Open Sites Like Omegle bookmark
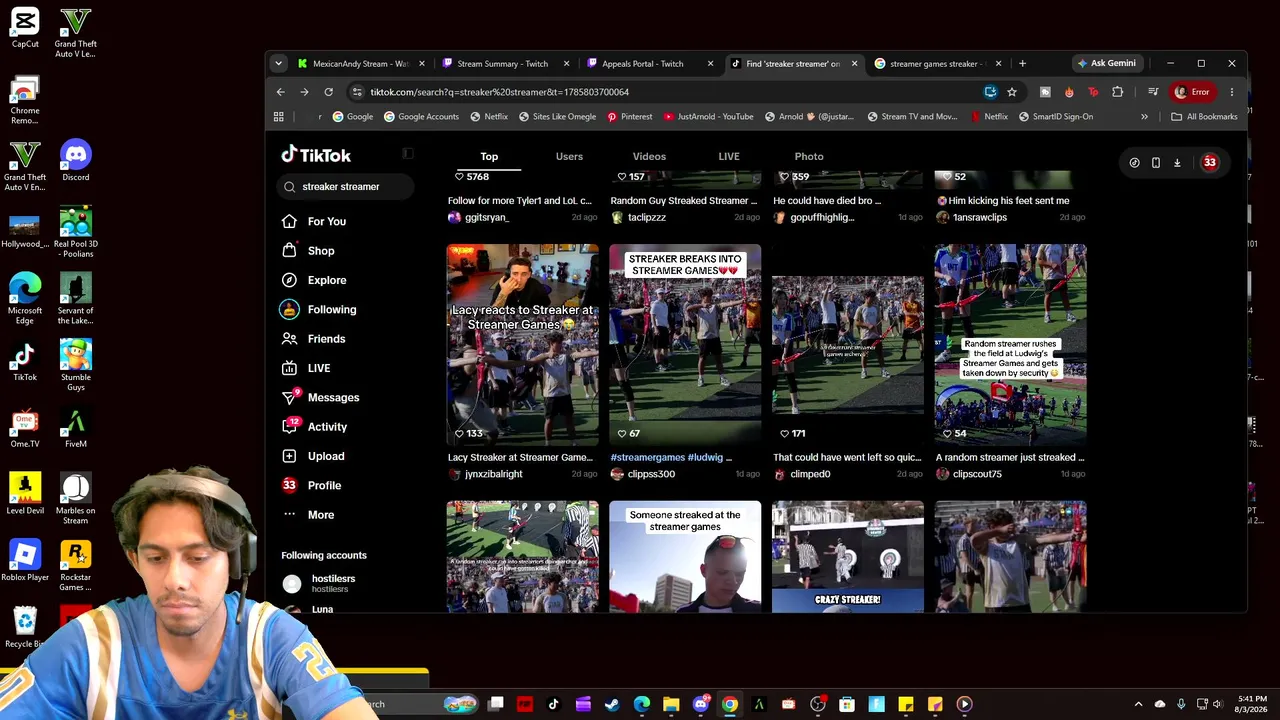1280x720 pixels. point(557,117)
